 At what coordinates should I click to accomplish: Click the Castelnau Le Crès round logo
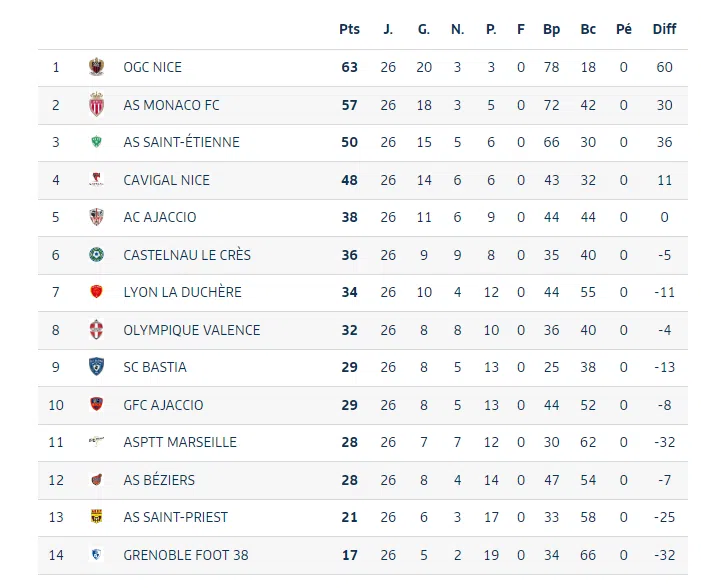(96, 255)
